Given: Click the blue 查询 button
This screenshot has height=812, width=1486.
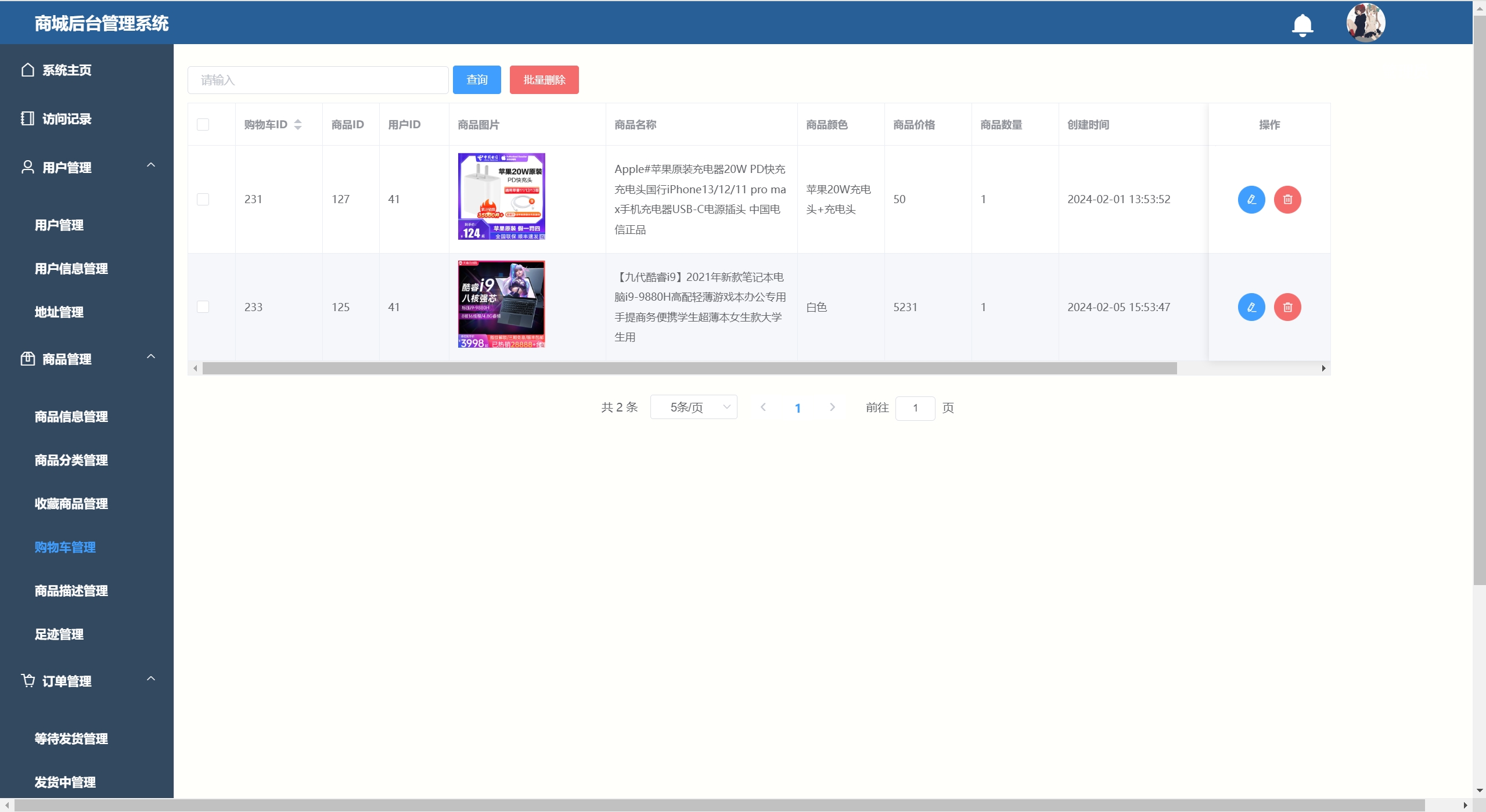Looking at the screenshot, I should click(476, 80).
